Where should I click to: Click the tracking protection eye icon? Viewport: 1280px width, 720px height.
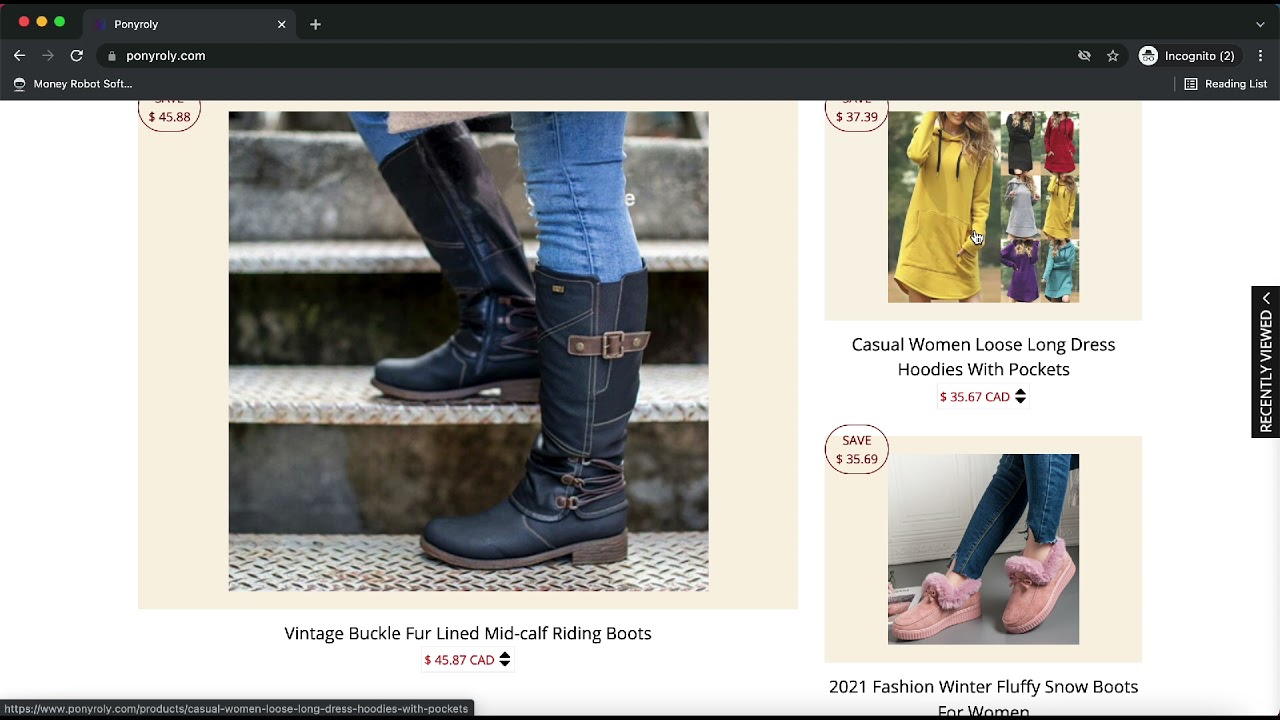pos(1084,56)
